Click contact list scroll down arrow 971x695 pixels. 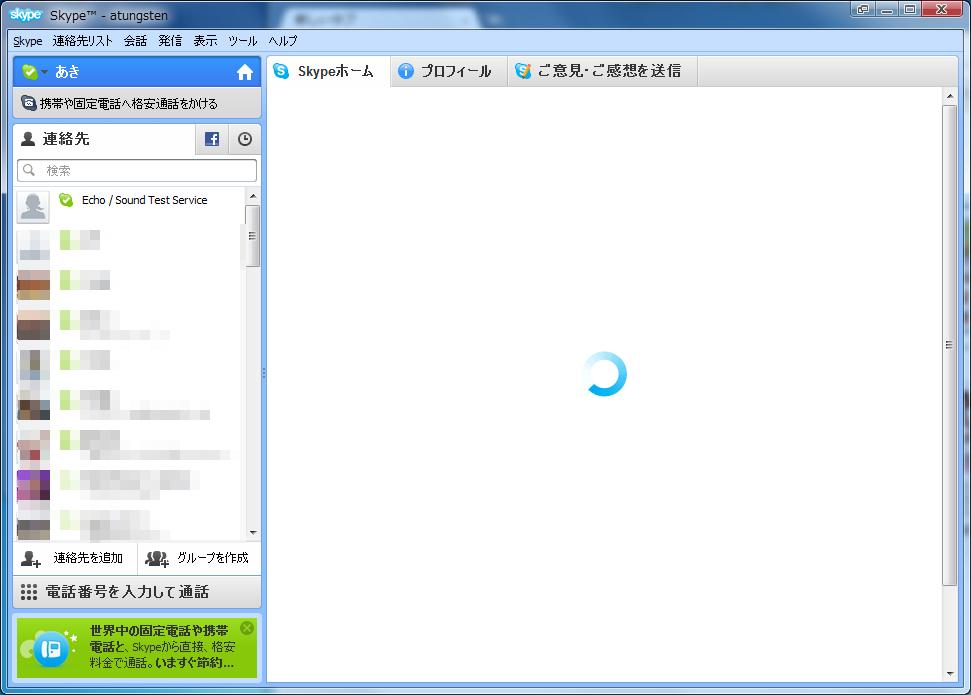click(253, 533)
